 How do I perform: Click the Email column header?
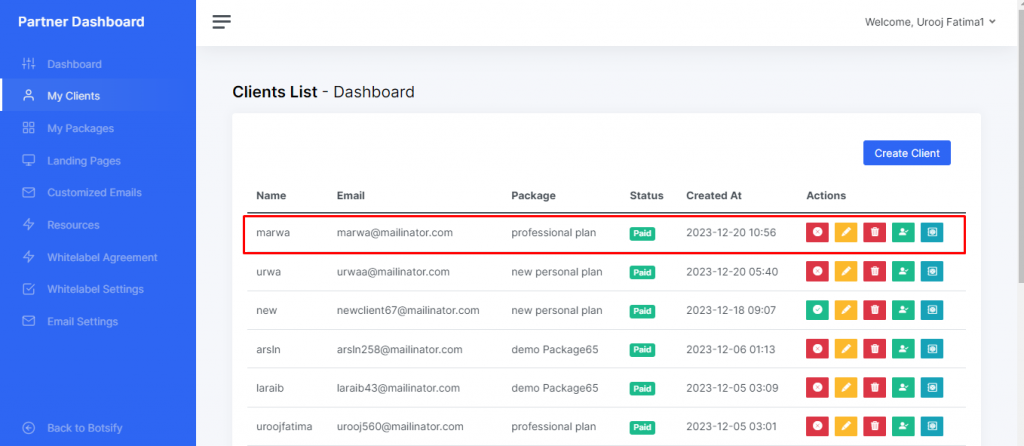[x=351, y=195]
